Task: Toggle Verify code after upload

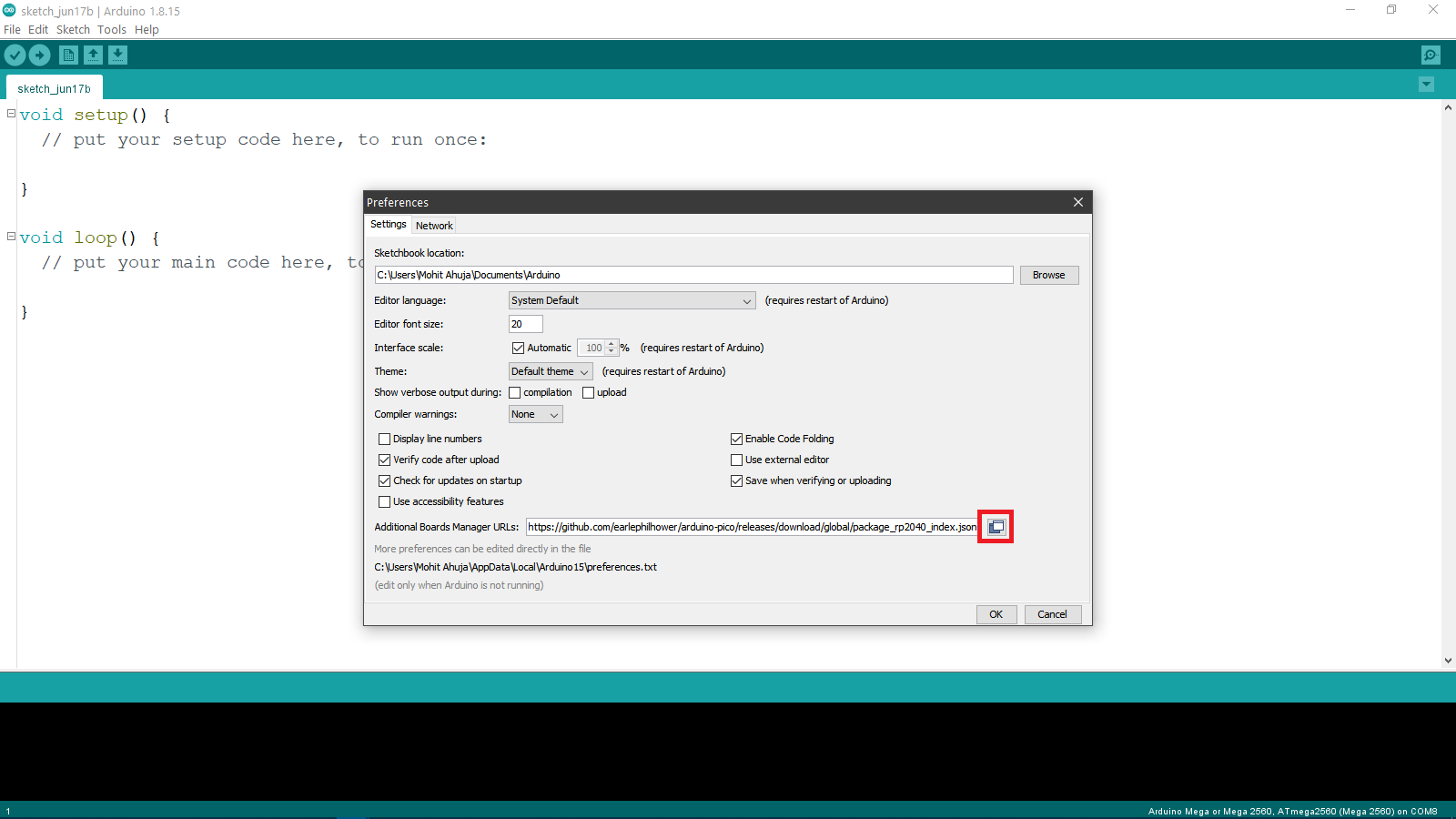Action: coord(384,460)
